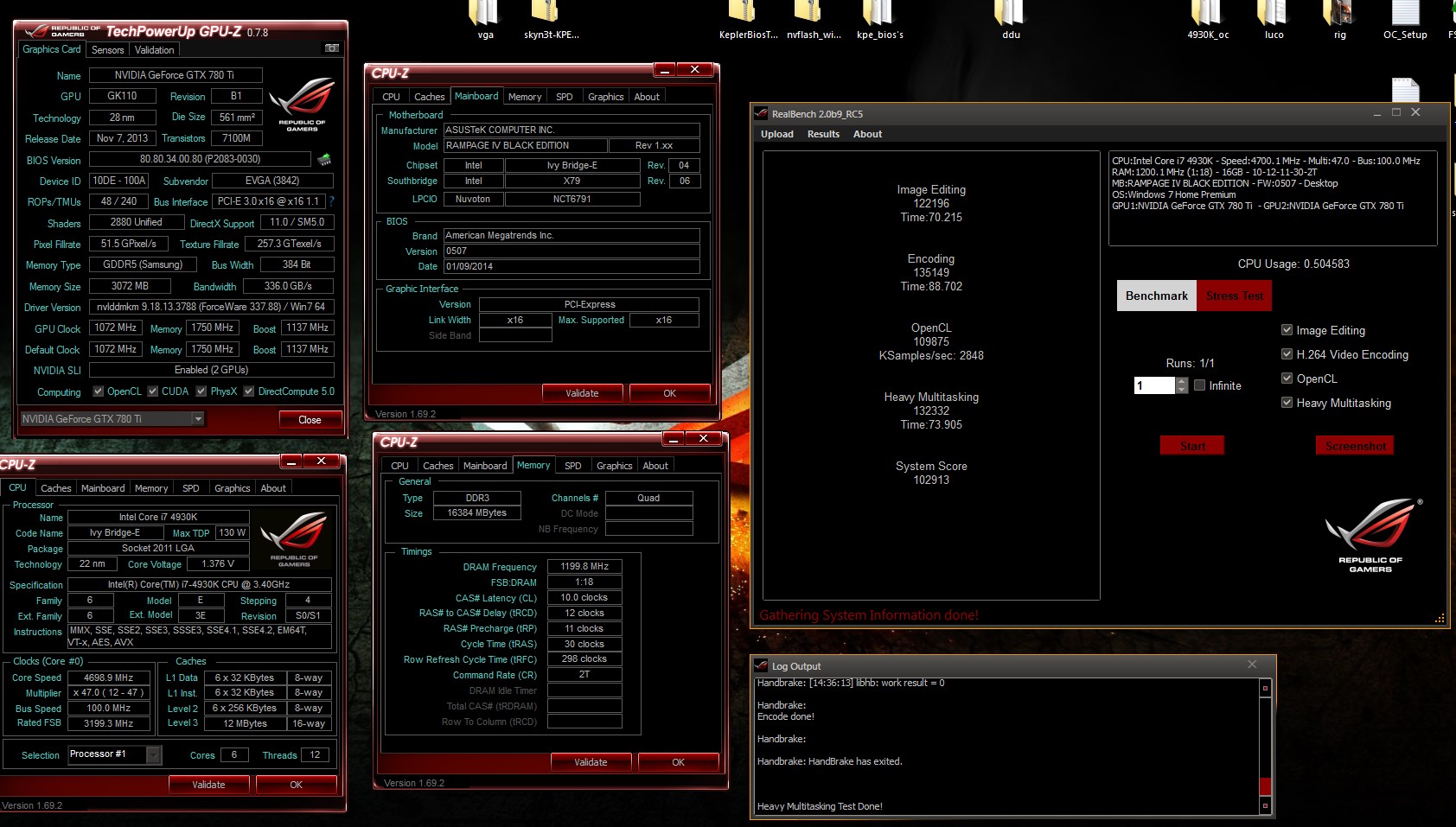Open the About menu in RealBench
The height and width of the screenshot is (827, 1456).
point(867,134)
